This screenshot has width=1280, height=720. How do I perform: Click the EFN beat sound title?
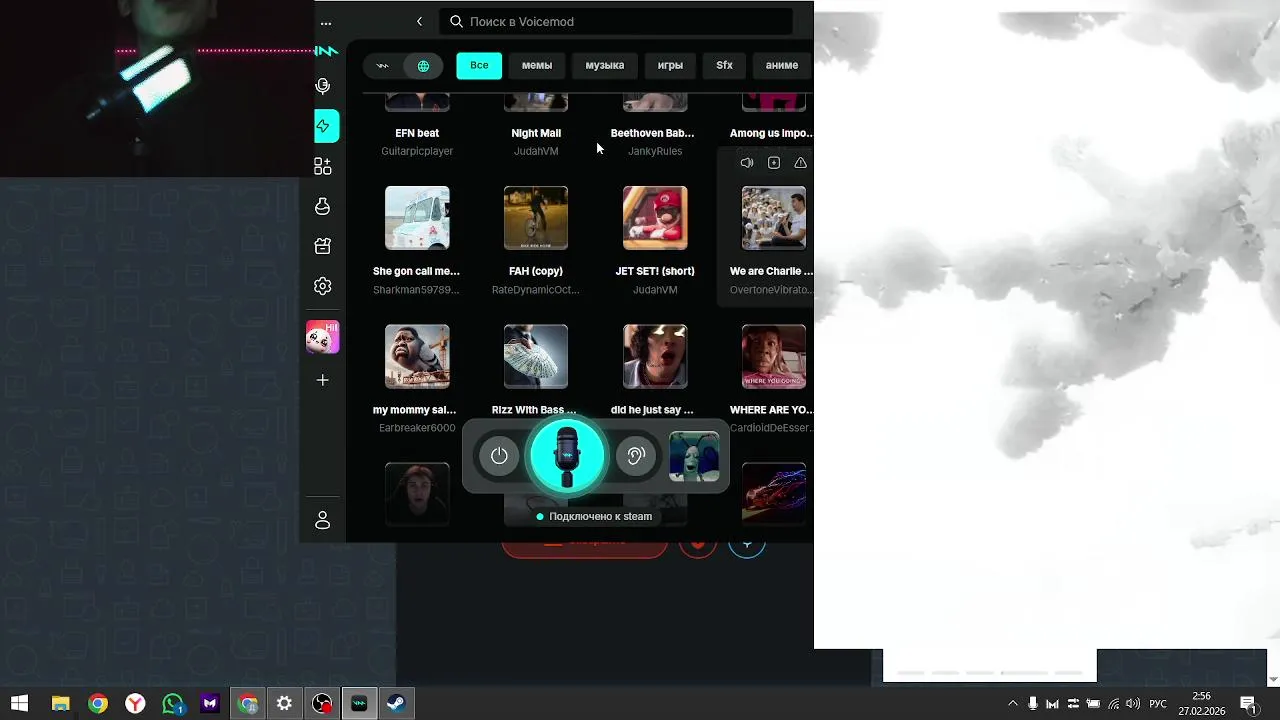tap(417, 133)
